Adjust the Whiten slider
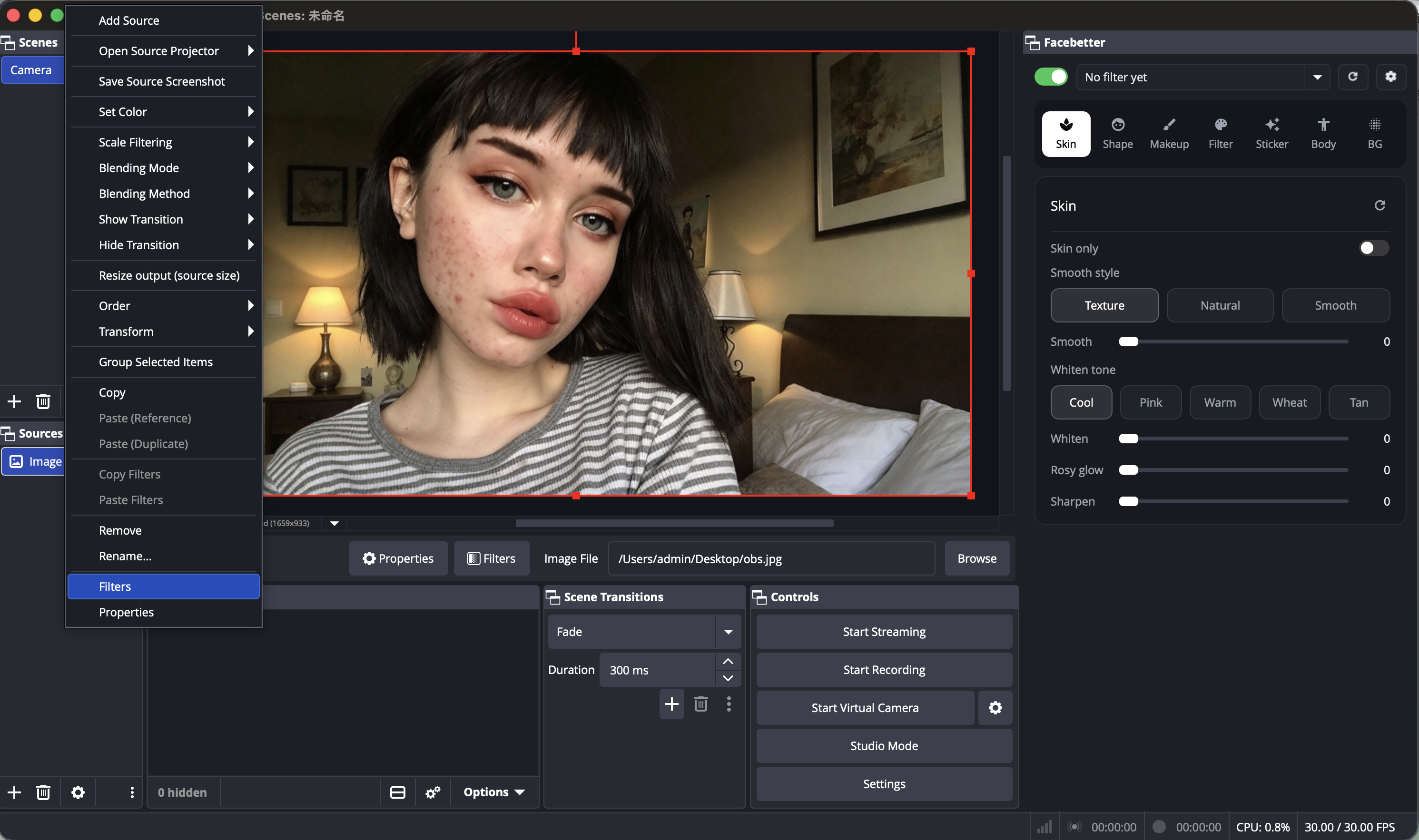This screenshot has width=1419, height=840. [x=1234, y=438]
